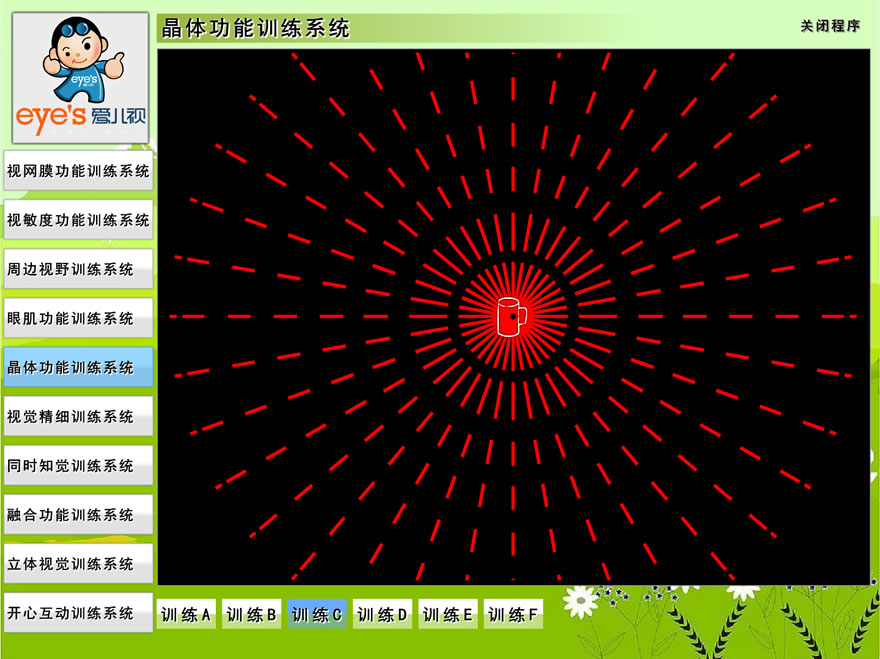Select 眼肌功能训练系统 from the sidebar
Image resolution: width=880 pixels, height=659 pixels.
pyautogui.click(x=78, y=318)
